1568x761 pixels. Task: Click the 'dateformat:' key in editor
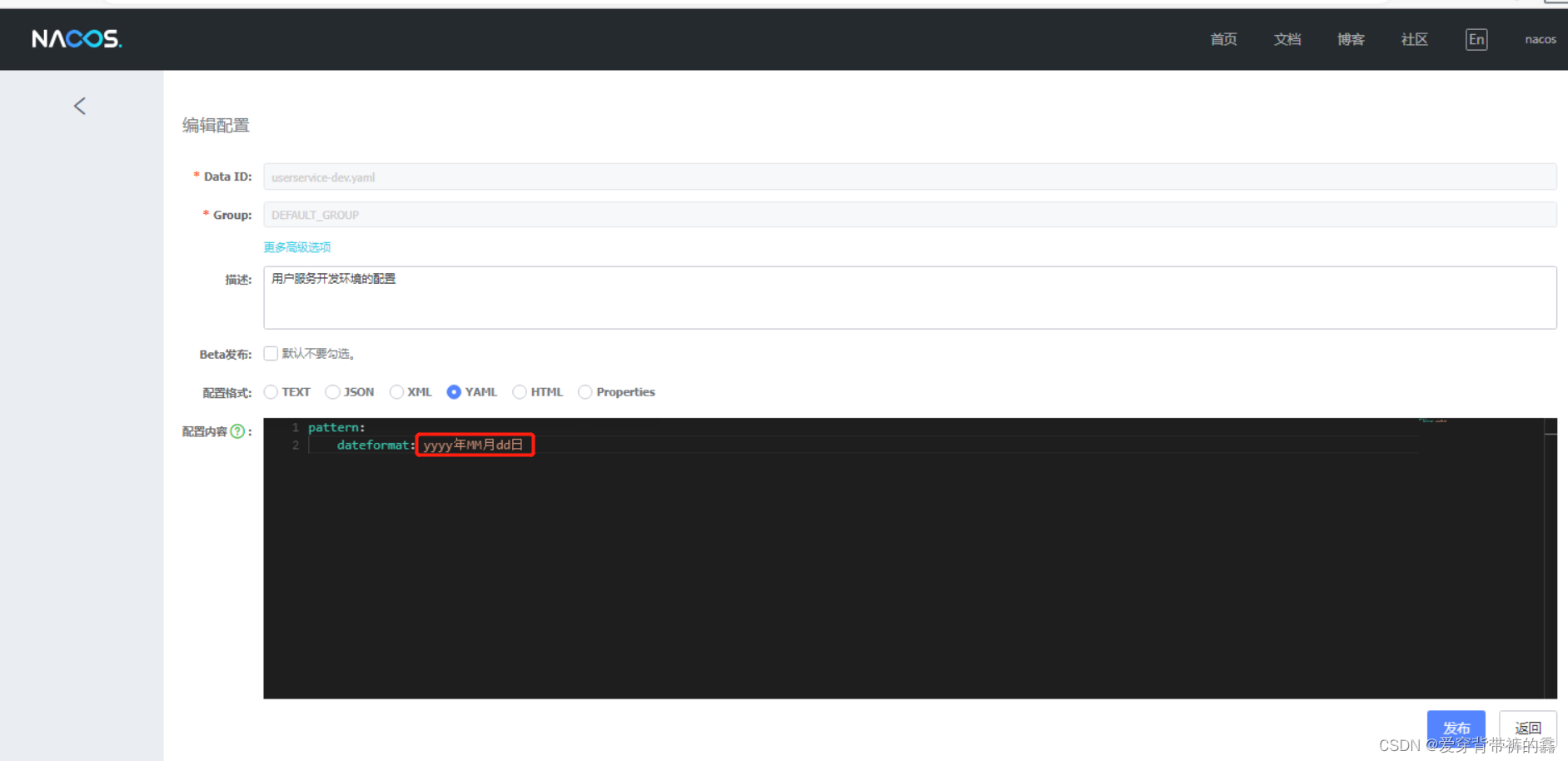pos(376,445)
